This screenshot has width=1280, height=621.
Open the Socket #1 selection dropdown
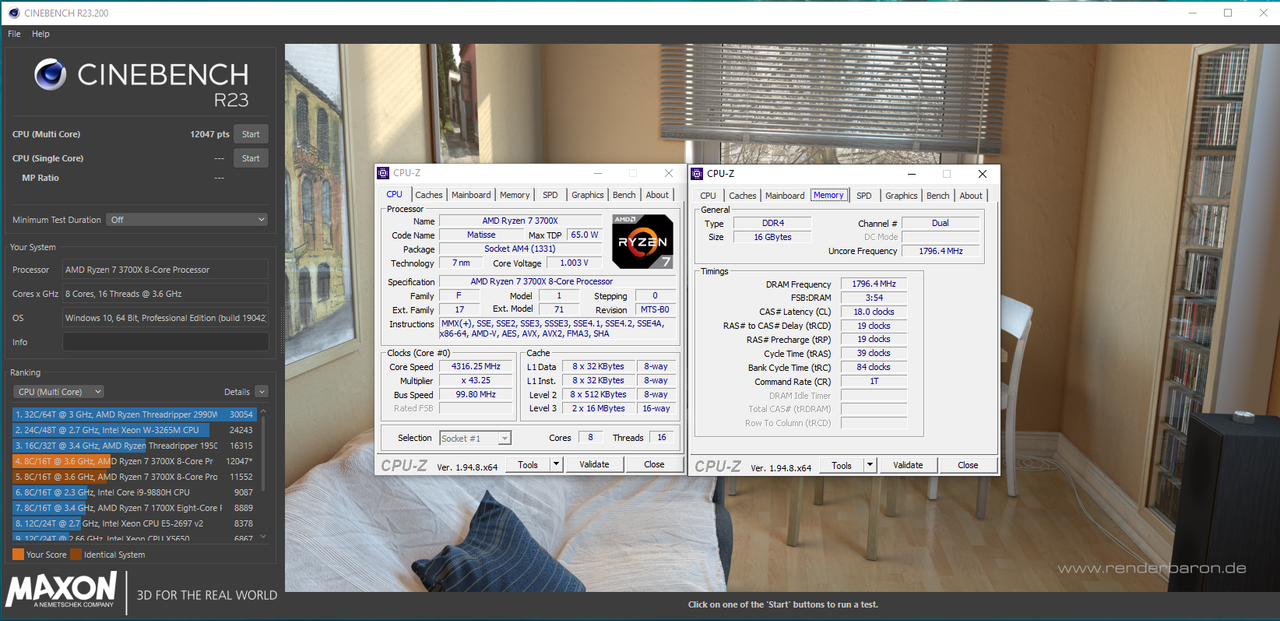pyautogui.click(x=476, y=438)
